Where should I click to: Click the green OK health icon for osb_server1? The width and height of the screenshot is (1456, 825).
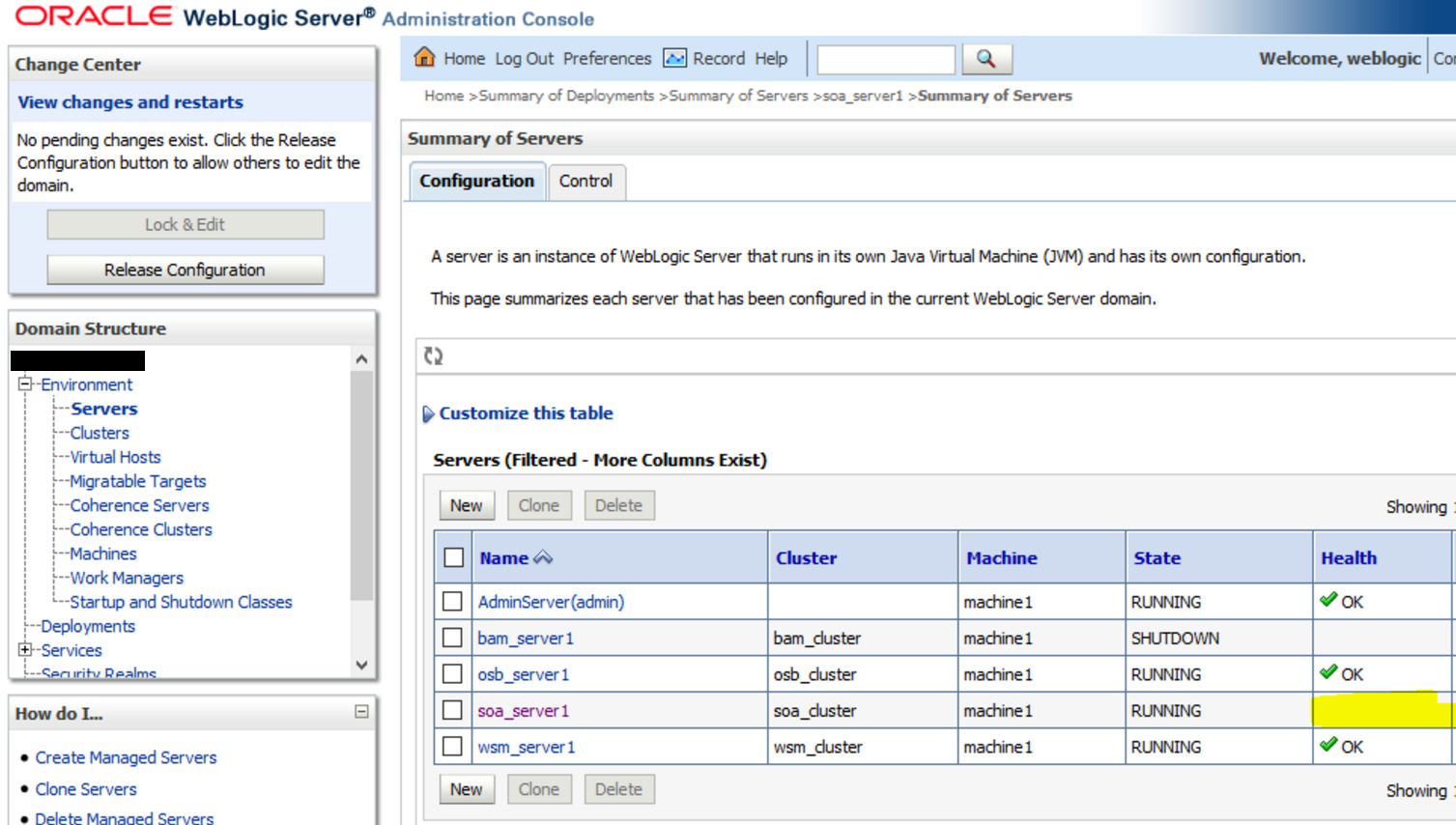click(1328, 673)
